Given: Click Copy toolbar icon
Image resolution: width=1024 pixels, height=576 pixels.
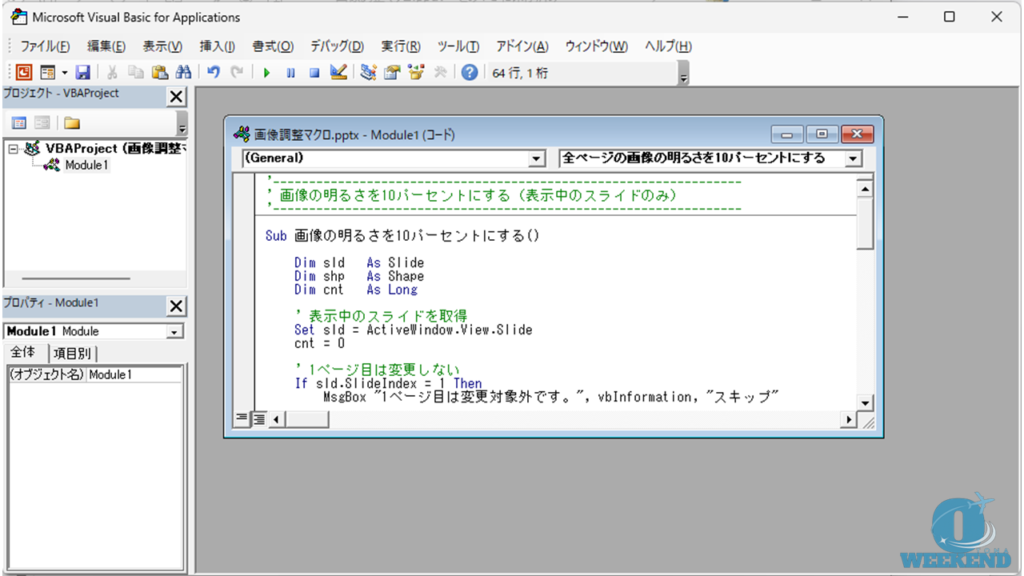Looking at the screenshot, I should [135, 72].
